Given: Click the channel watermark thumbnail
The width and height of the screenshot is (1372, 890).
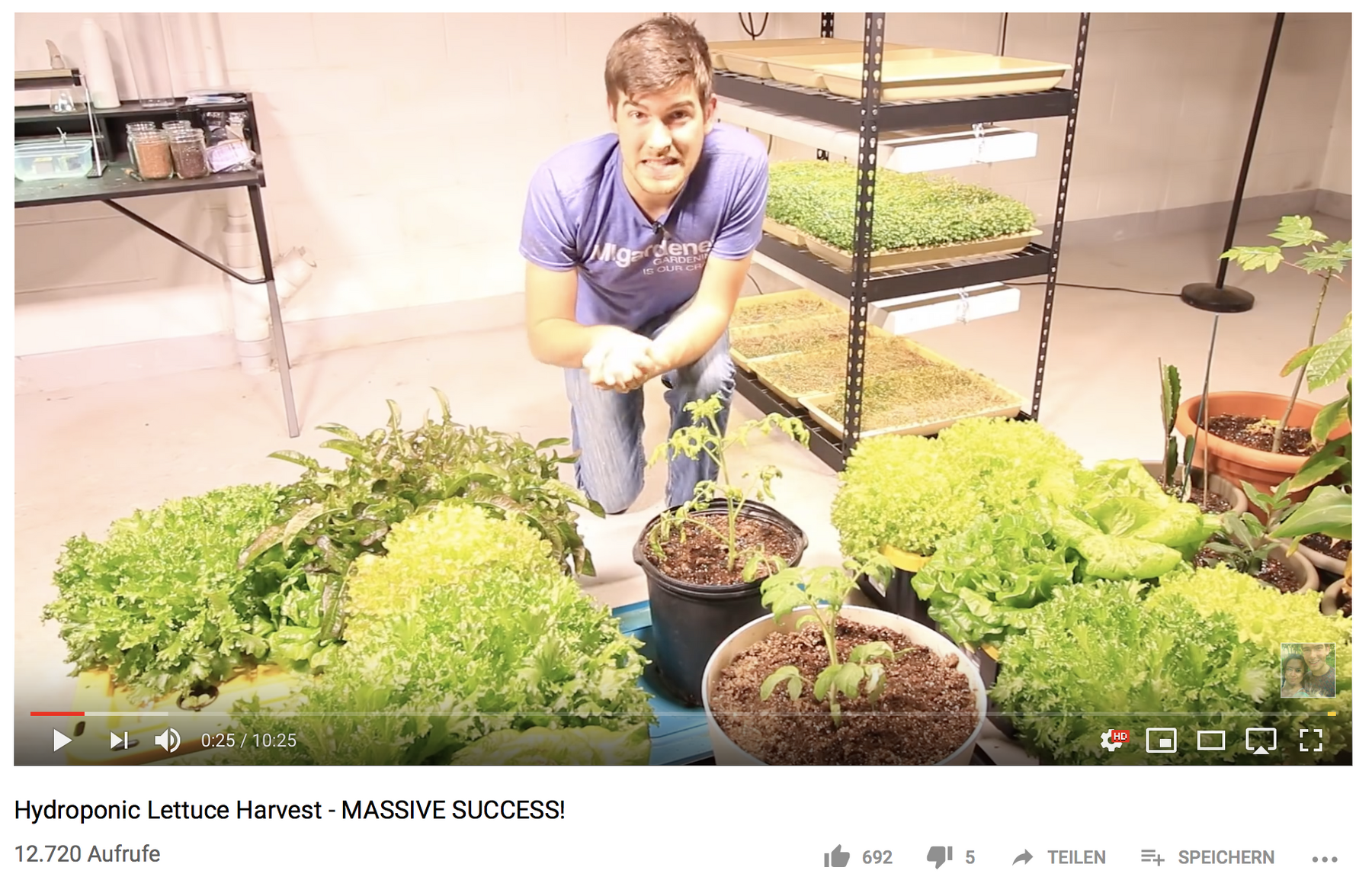Looking at the screenshot, I should click(1308, 670).
